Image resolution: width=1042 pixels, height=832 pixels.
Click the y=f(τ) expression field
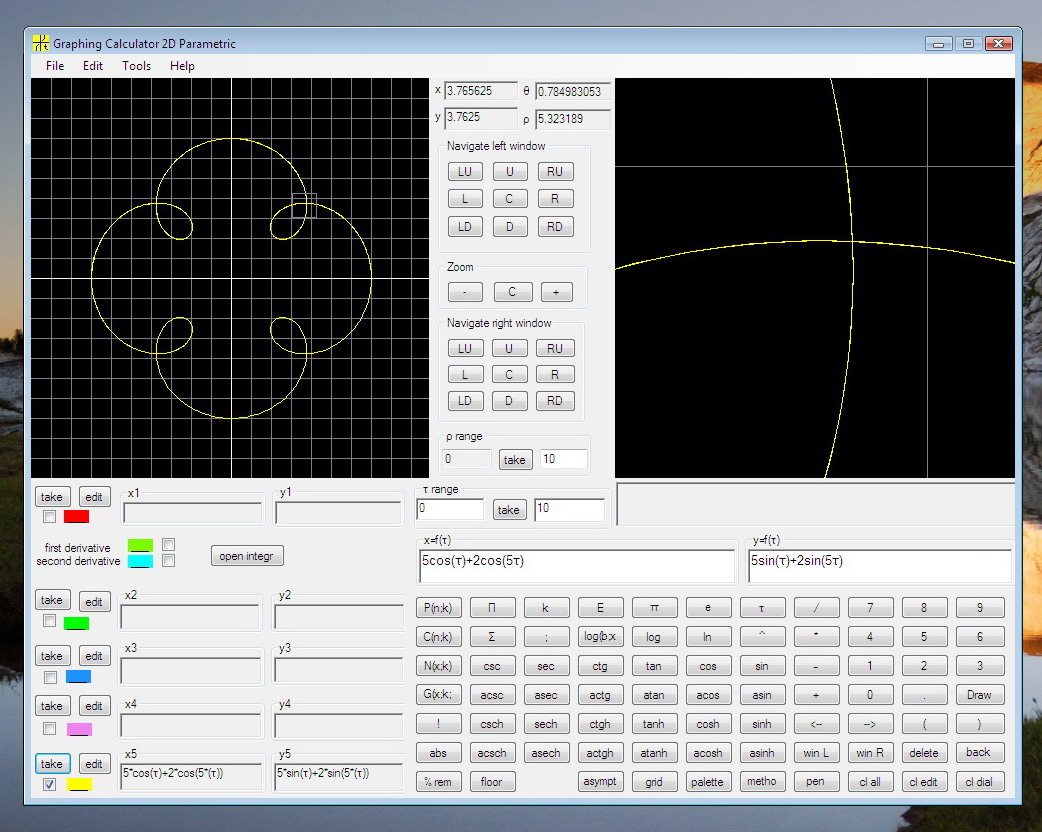pyautogui.click(x=879, y=566)
